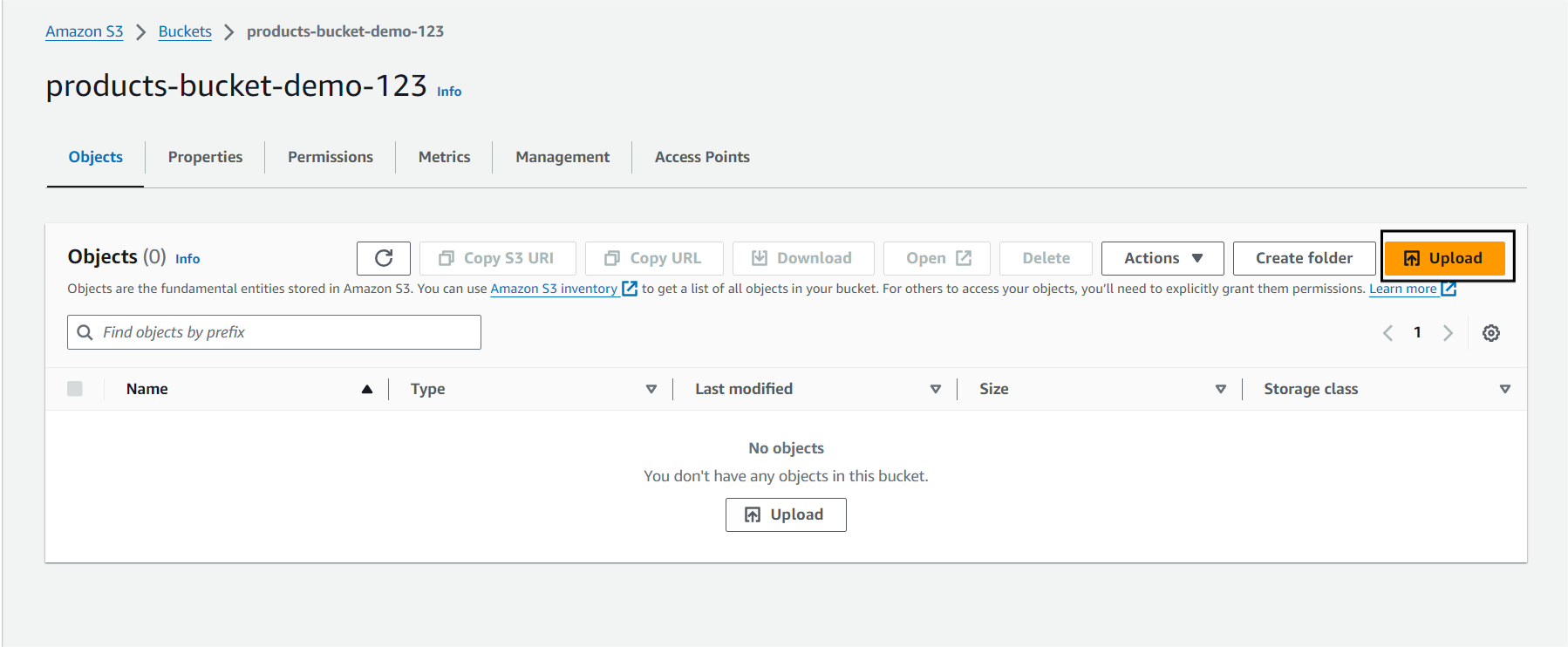This screenshot has height=647, width=1568.
Task: Open Info link beside Objects heading
Action: tap(187, 259)
